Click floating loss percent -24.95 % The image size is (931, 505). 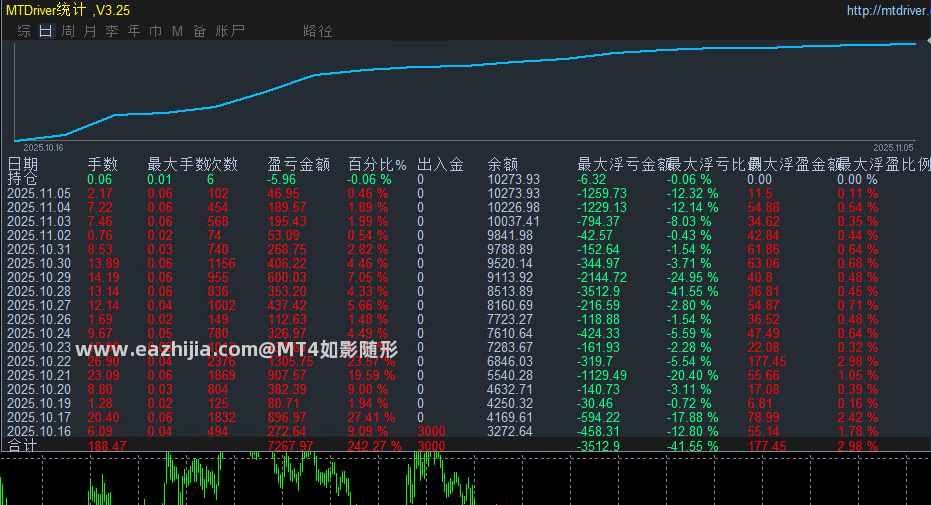click(692, 278)
